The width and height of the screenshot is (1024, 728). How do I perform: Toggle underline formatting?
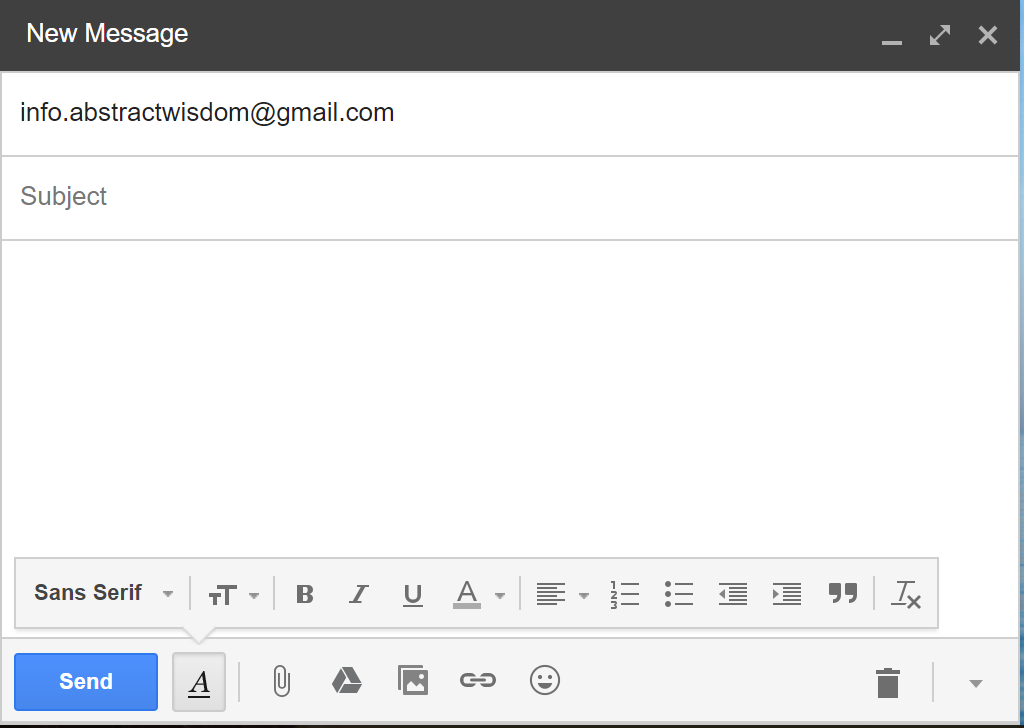tap(412, 594)
